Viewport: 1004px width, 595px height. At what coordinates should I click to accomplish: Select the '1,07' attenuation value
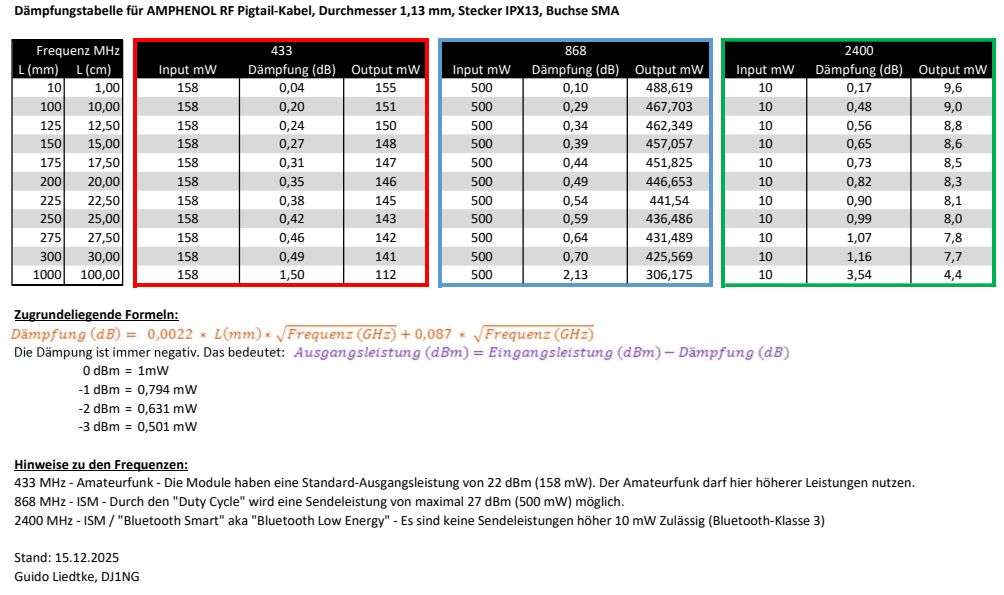pos(859,238)
